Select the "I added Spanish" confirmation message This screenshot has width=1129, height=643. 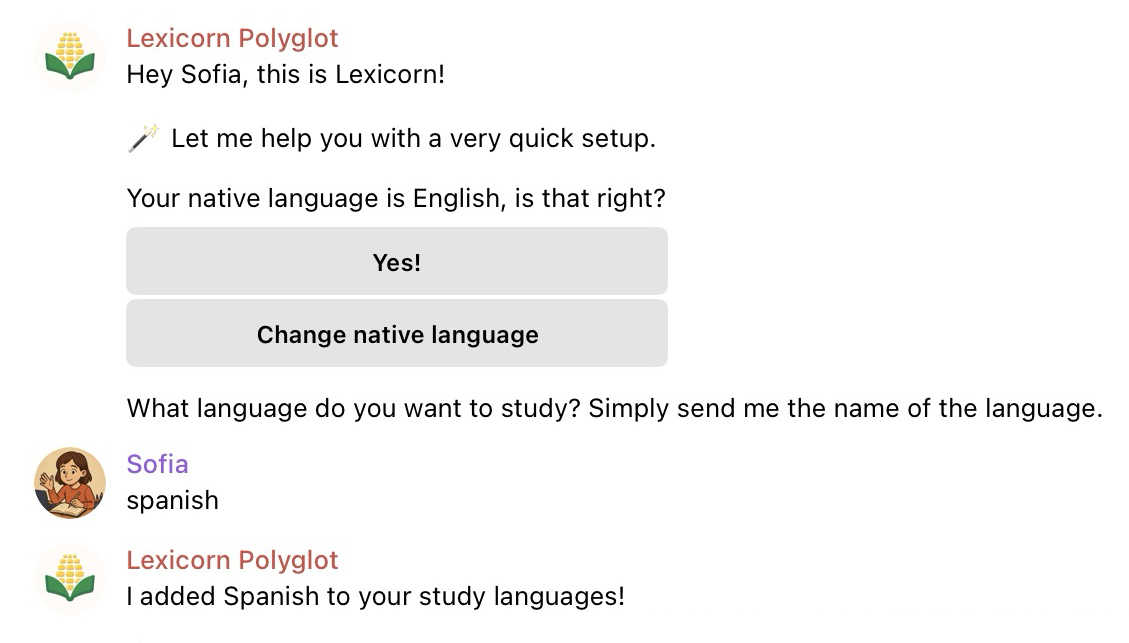point(375,597)
